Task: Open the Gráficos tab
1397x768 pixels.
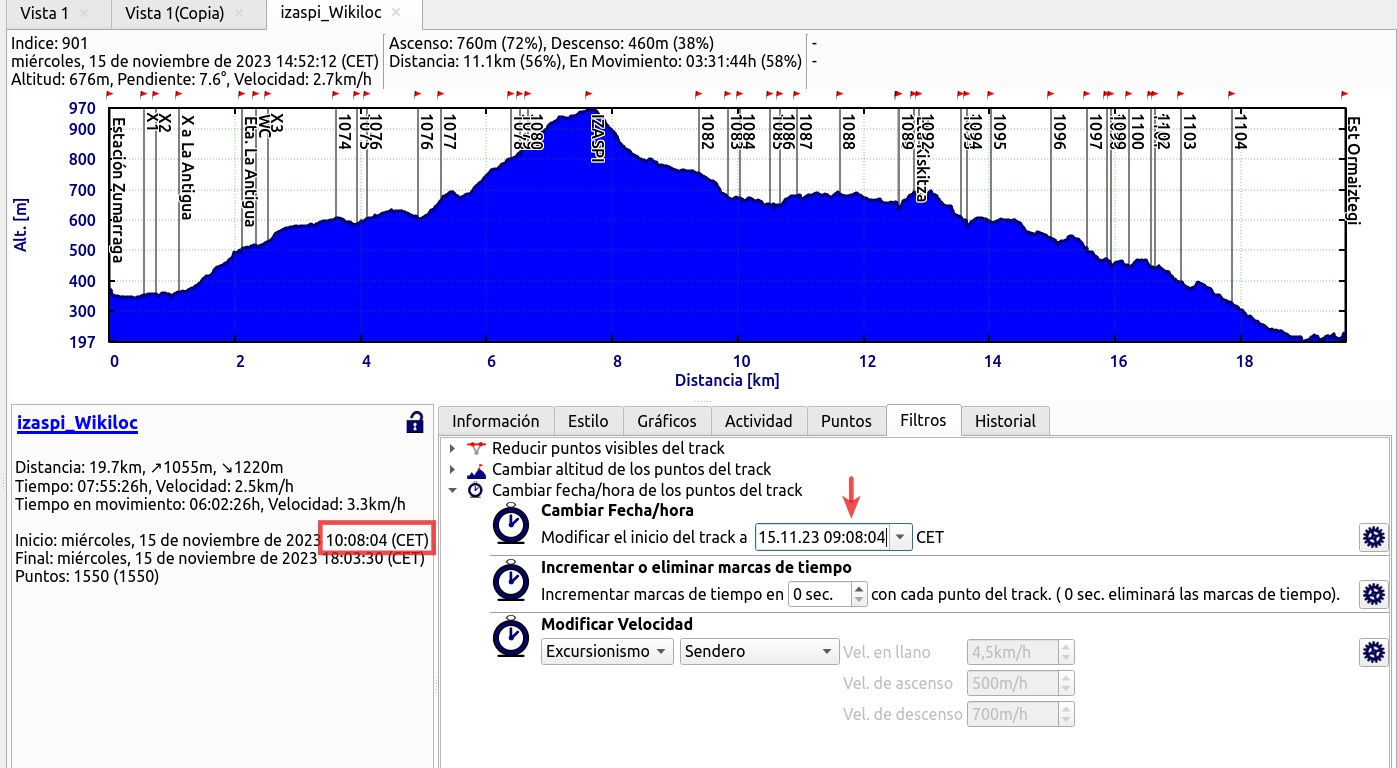Action: (667, 421)
